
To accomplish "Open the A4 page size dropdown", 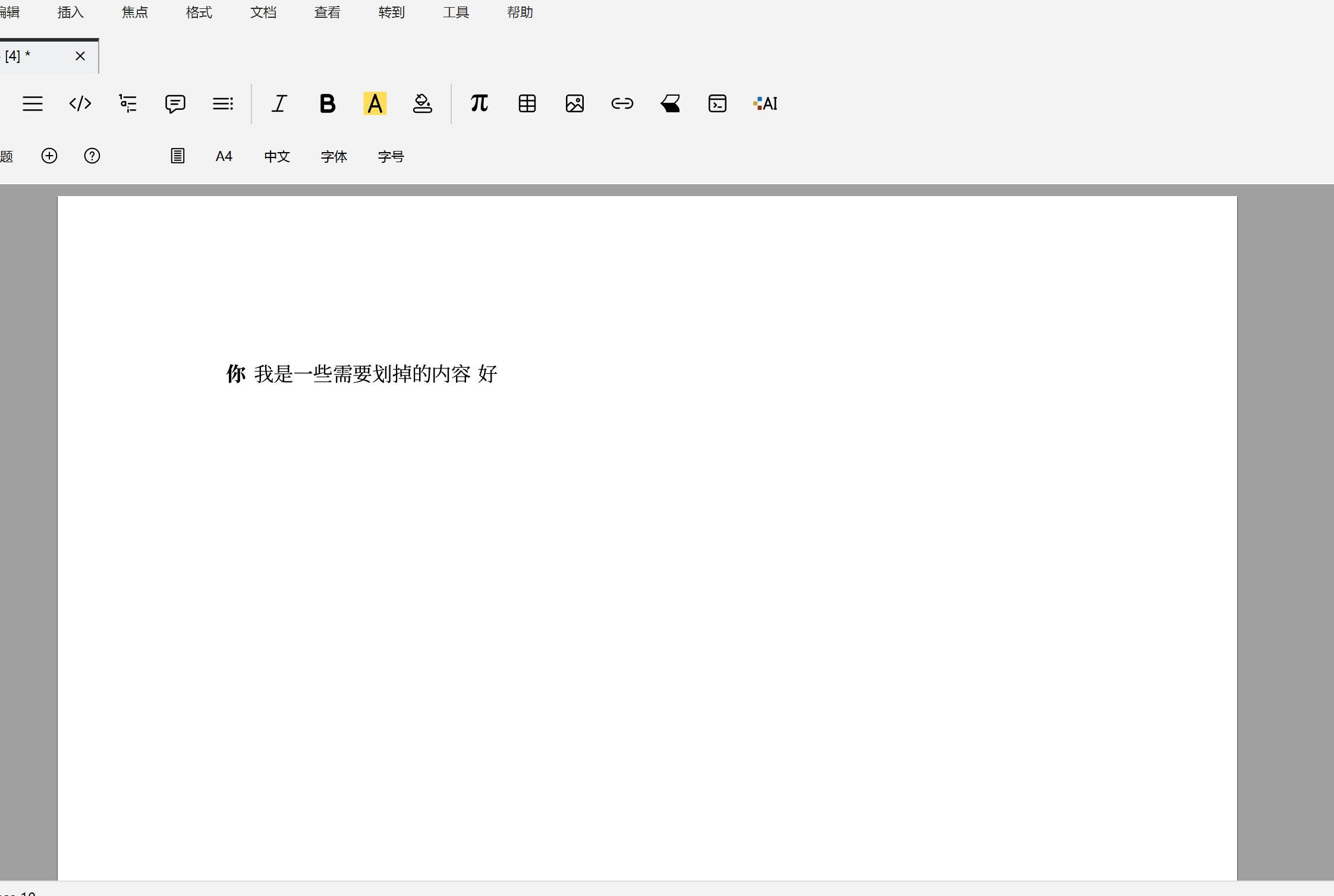I will 224,156.
